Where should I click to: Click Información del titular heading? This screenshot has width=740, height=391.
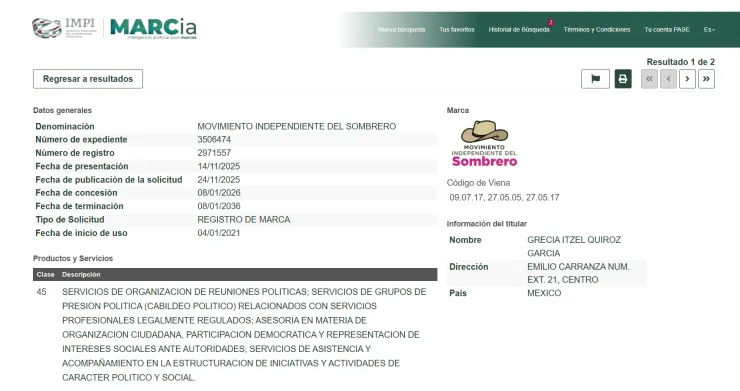487,223
